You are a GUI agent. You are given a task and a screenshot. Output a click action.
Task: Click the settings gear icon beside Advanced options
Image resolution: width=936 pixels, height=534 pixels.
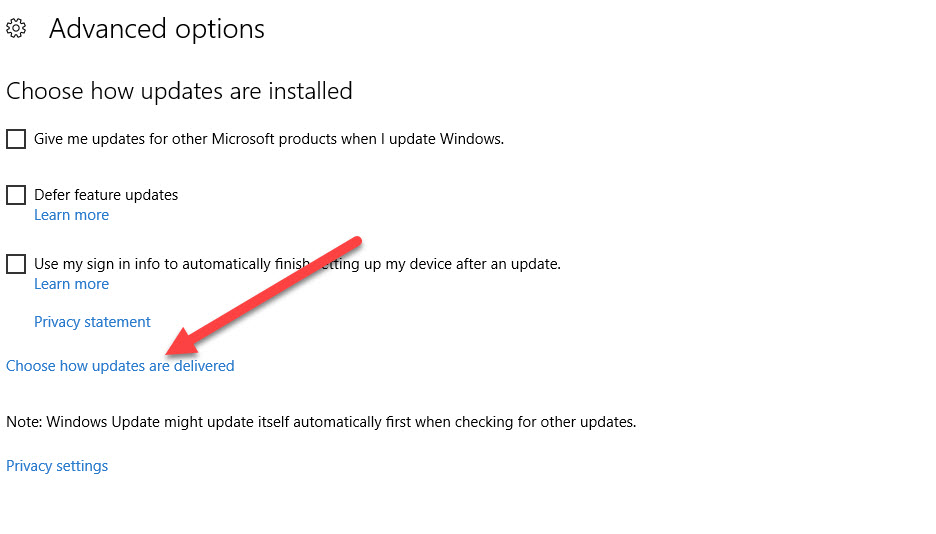point(16,29)
